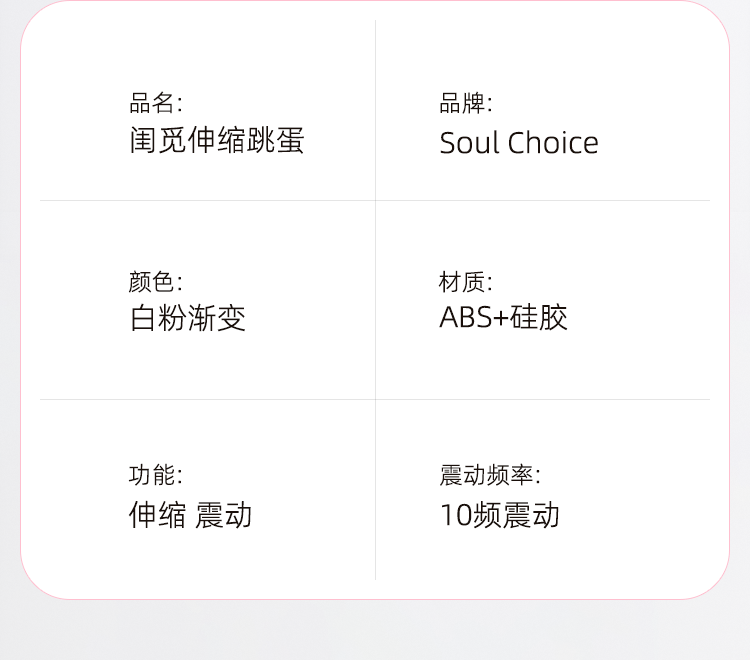The image size is (750, 660).
Task: Select the product name 闺觅伸缩跳蛋
Action: pos(217,140)
